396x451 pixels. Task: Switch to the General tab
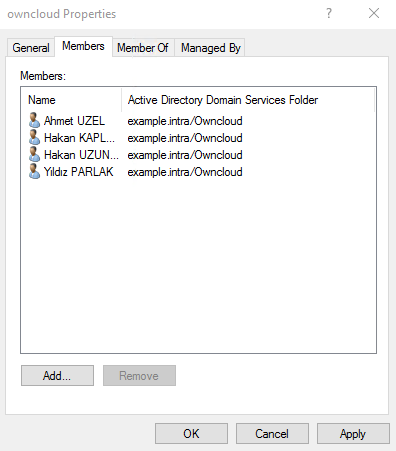(x=31, y=48)
